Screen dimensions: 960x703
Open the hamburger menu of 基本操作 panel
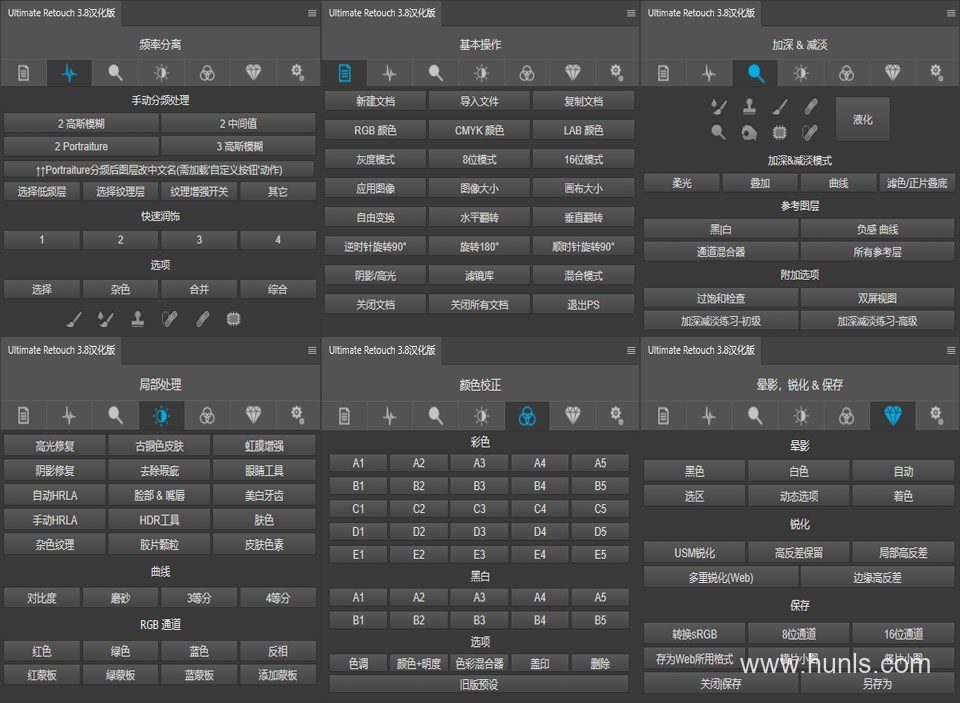point(631,13)
